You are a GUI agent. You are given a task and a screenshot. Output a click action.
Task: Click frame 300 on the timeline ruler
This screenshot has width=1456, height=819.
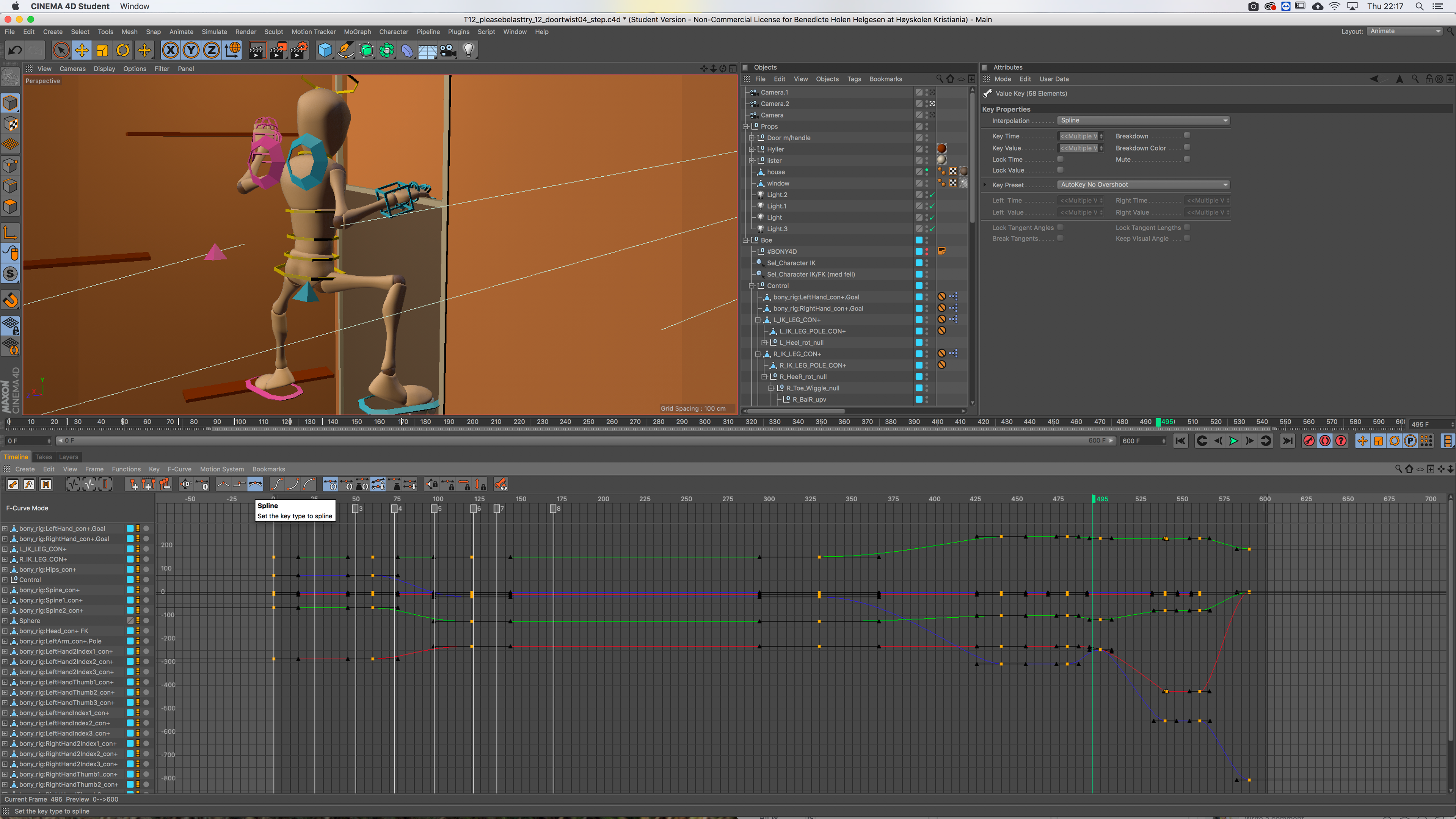[705, 422]
